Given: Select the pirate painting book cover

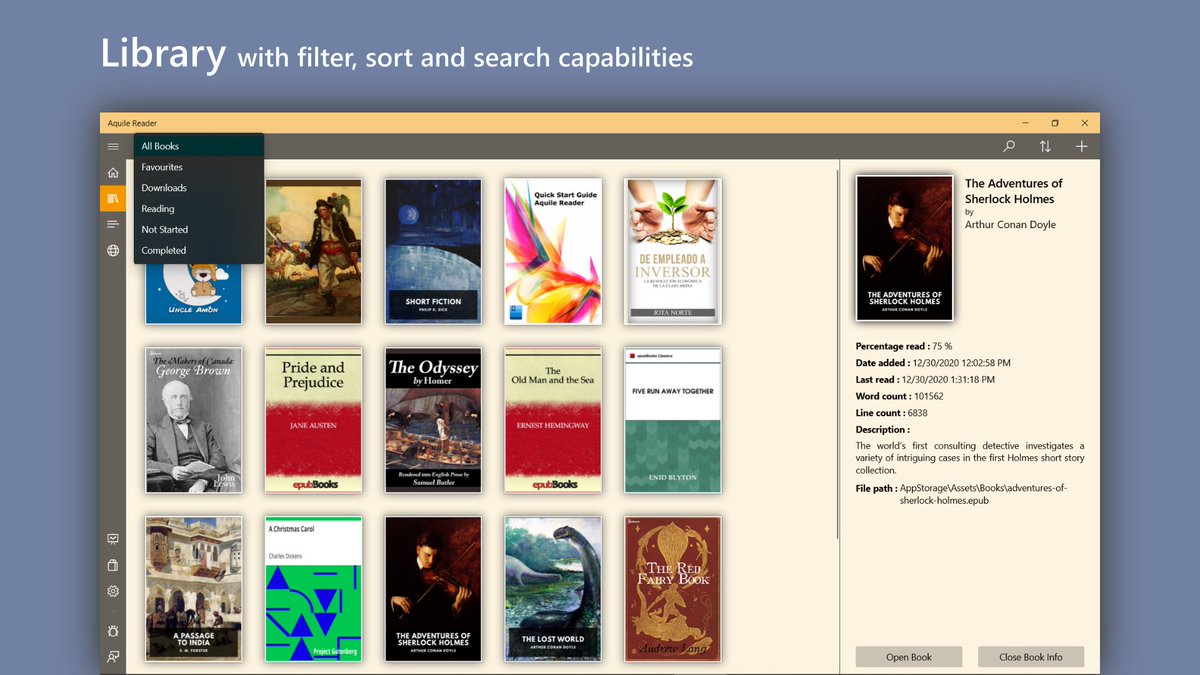Looking at the screenshot, I should point(314,251).
